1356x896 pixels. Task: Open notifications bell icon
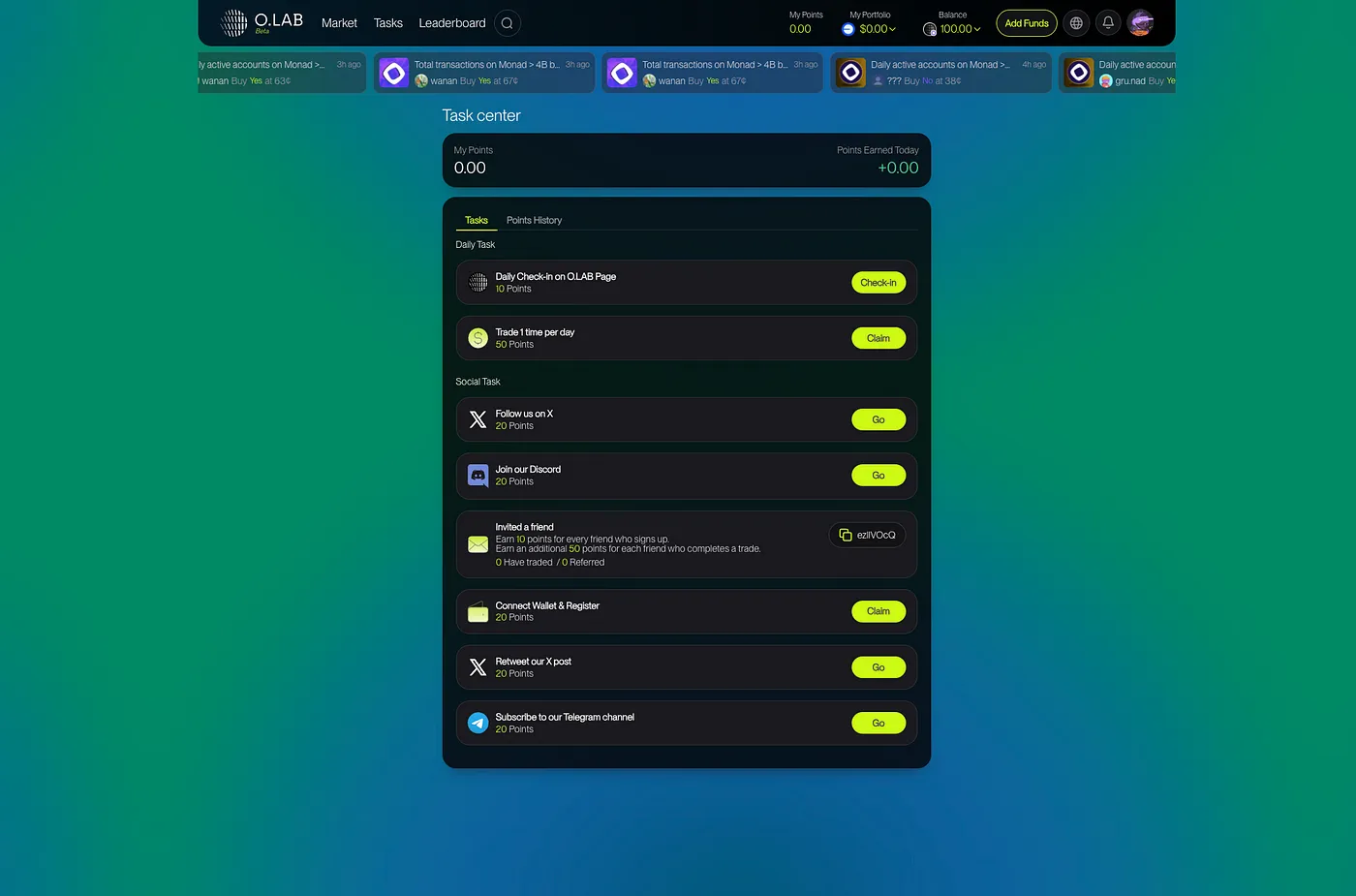click(x=1108, y=23)
